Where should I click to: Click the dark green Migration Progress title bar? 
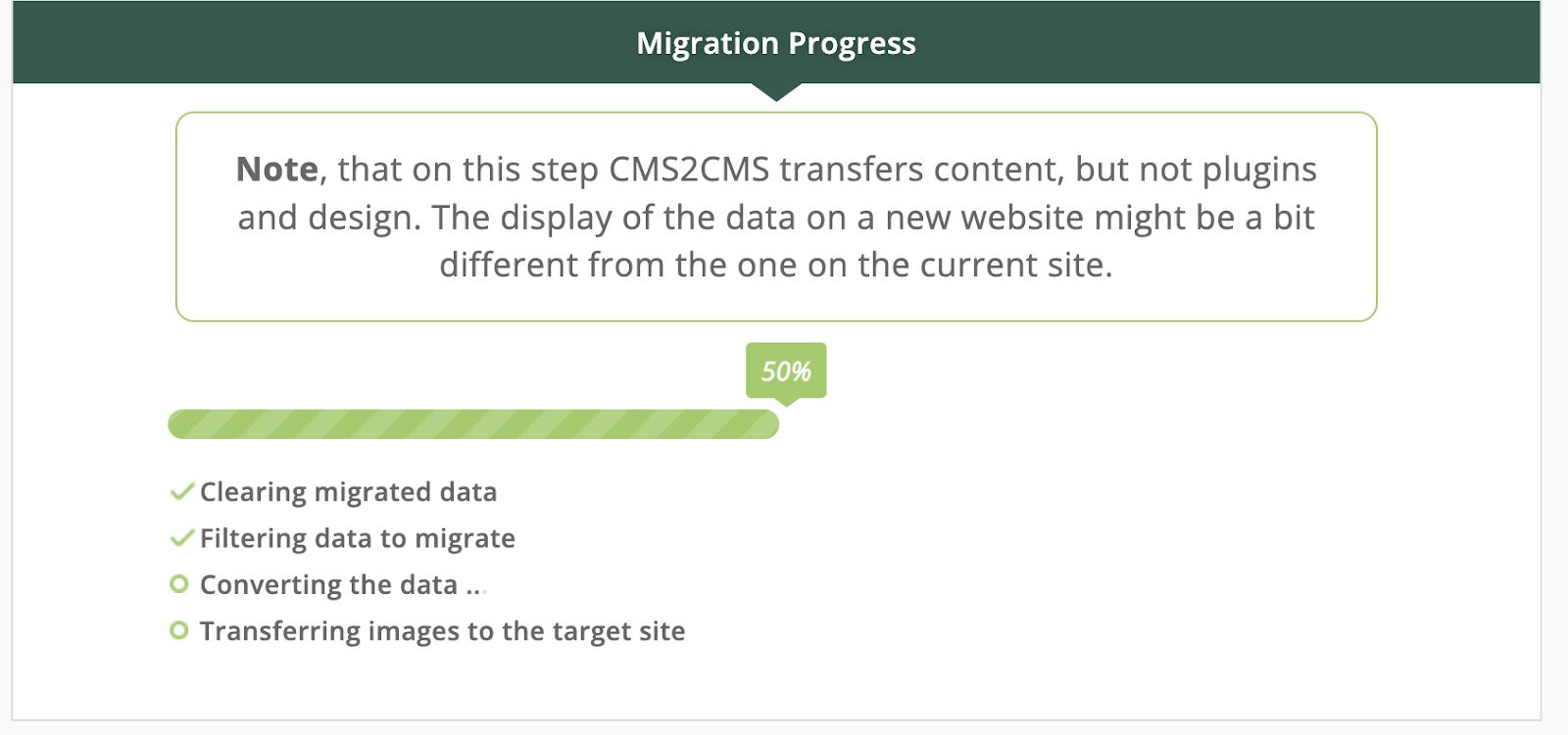(x=776, y=42)
